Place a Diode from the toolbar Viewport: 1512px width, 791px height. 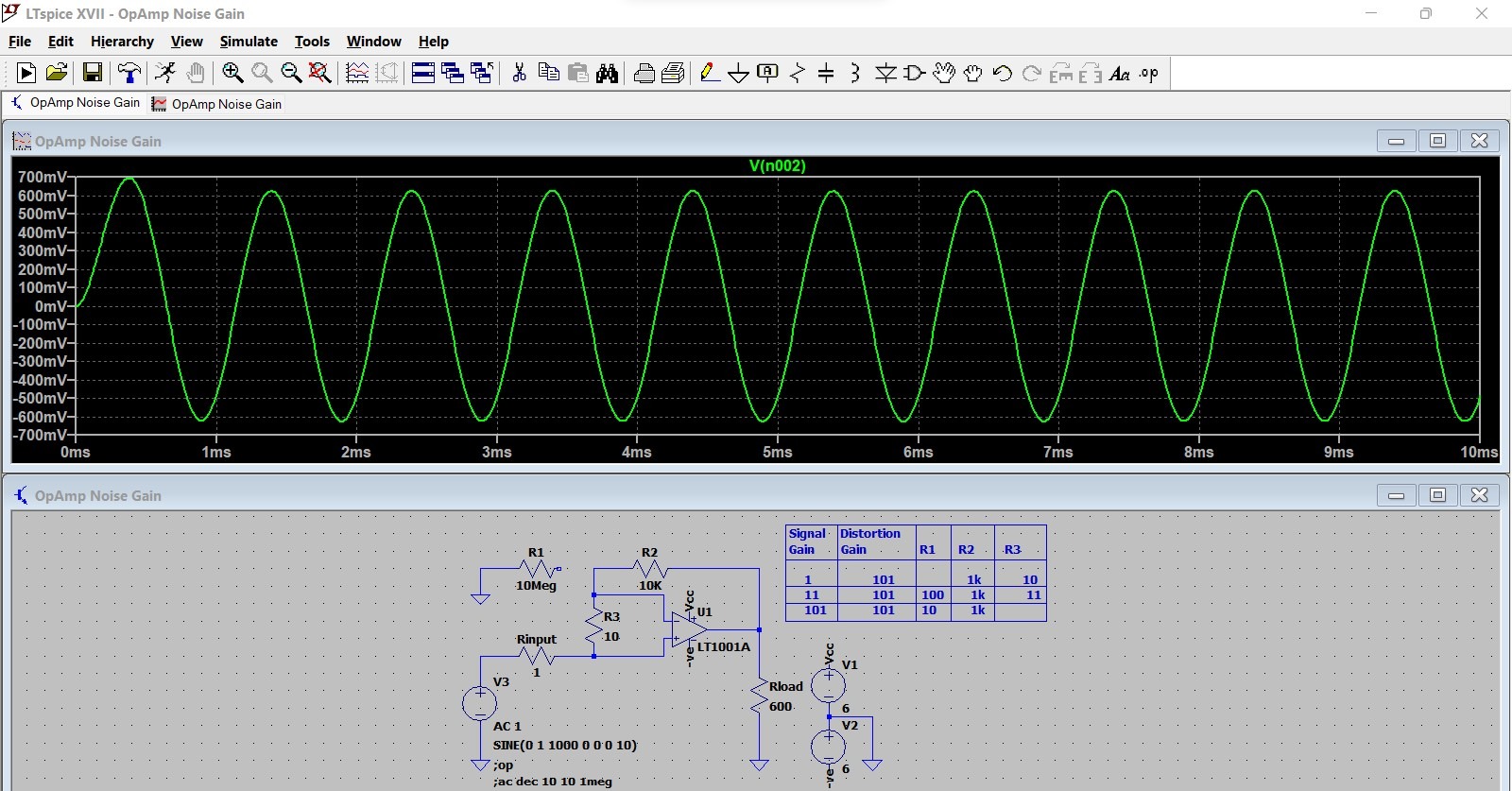point(885,73)
